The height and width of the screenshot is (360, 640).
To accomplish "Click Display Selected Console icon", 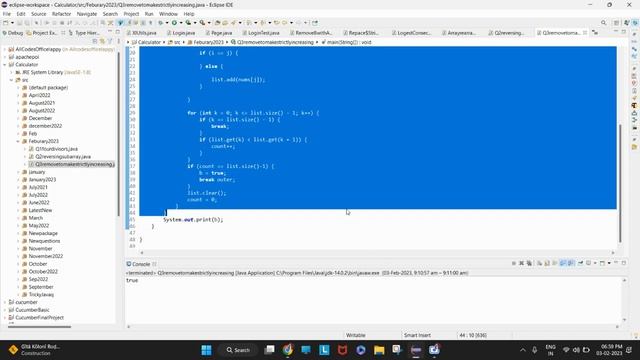I will tap(589, 263).
